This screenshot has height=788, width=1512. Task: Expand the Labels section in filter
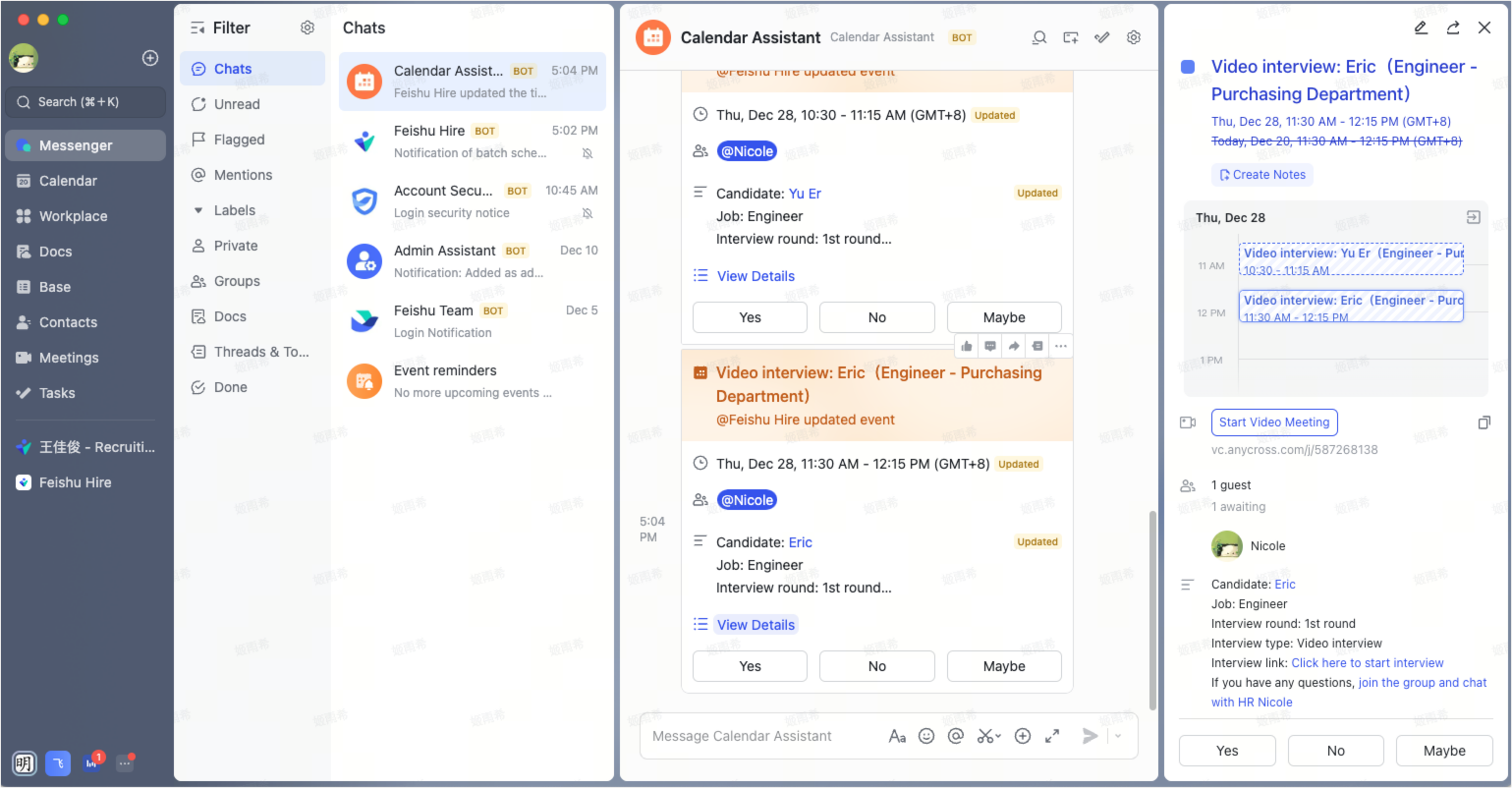(x=199, y=210)
